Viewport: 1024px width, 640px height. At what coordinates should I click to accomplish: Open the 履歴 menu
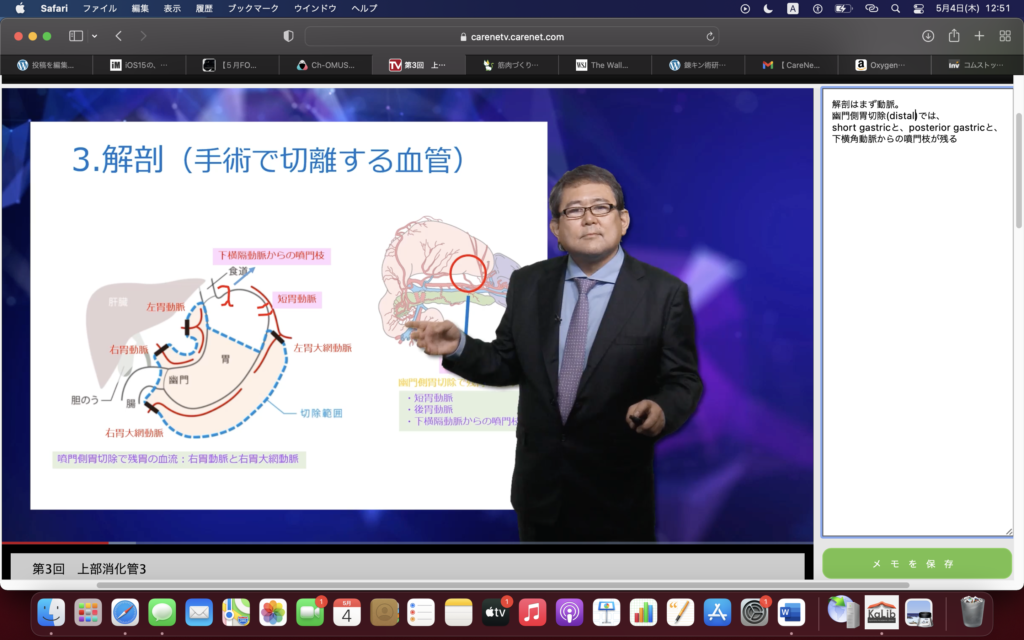pyautogui.click(x=203, y=8)
